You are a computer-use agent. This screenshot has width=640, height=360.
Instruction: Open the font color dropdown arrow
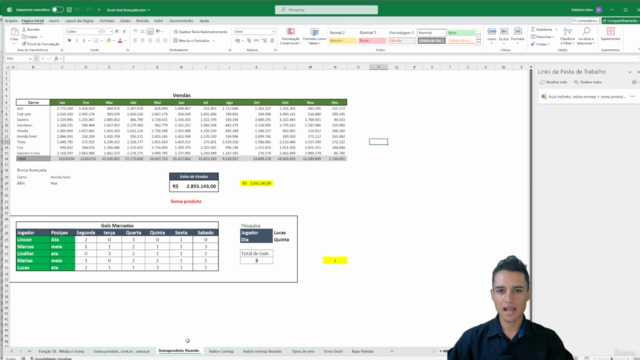pyautogui.click(x=124, y=40)
